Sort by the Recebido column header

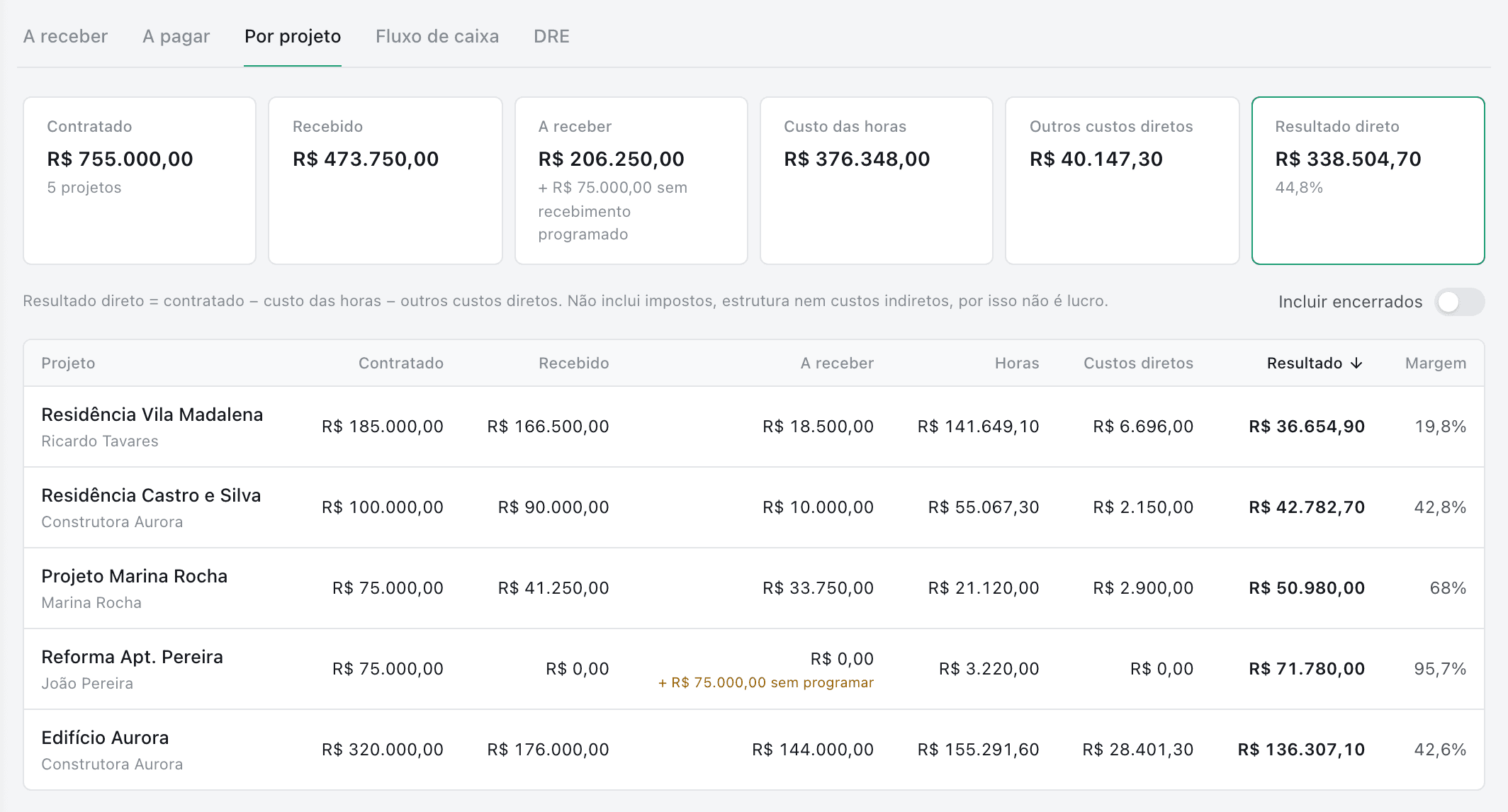[574, 363]
